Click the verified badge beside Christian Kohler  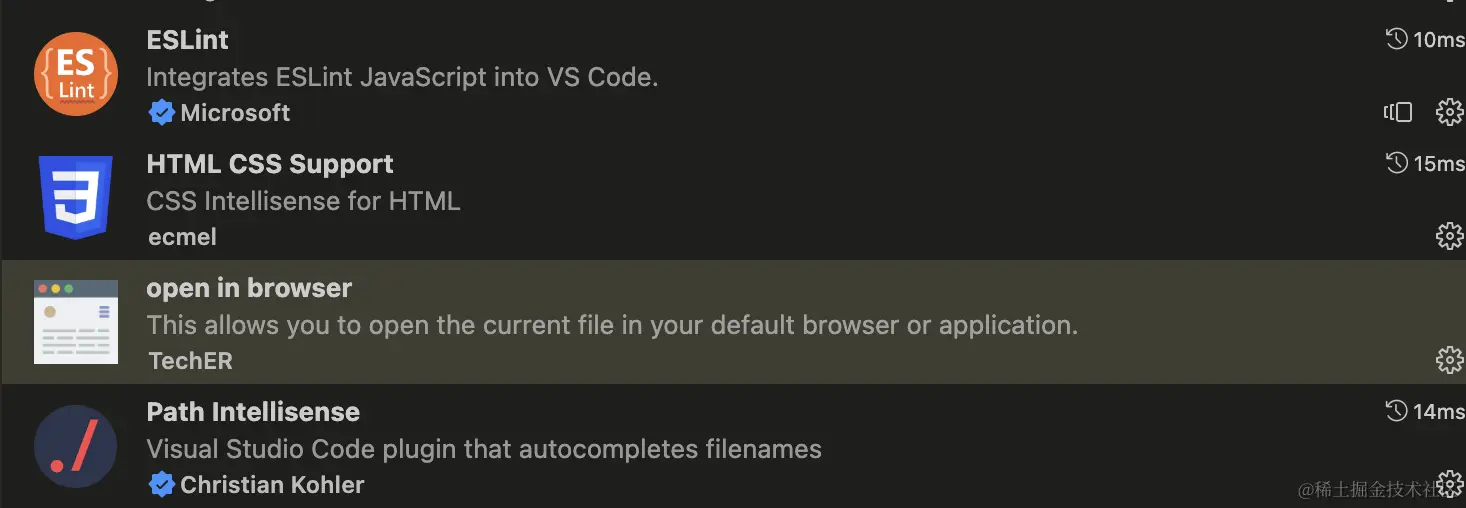pyautogui.click(x=161, y=485)
